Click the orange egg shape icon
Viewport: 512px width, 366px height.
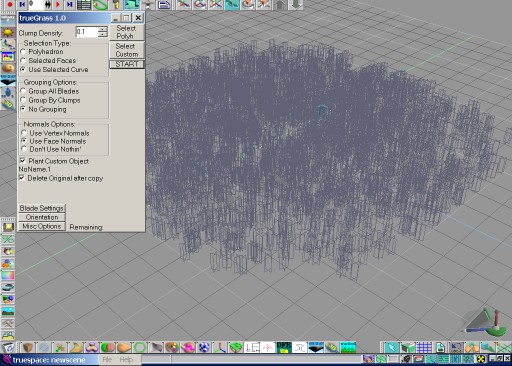(124, 347)
